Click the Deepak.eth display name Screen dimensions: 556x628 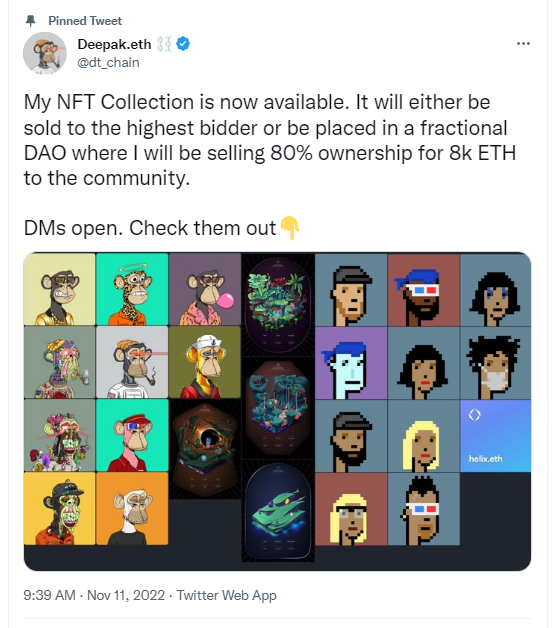tap(114, 44)
